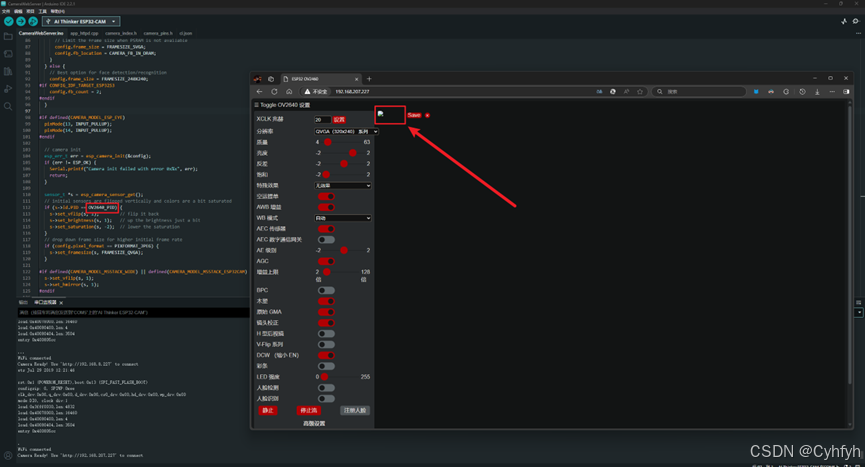Switch to the app_httpd.cpp tab
The width and height of the screenshot is (865, 467).
[x=84, y=33]
